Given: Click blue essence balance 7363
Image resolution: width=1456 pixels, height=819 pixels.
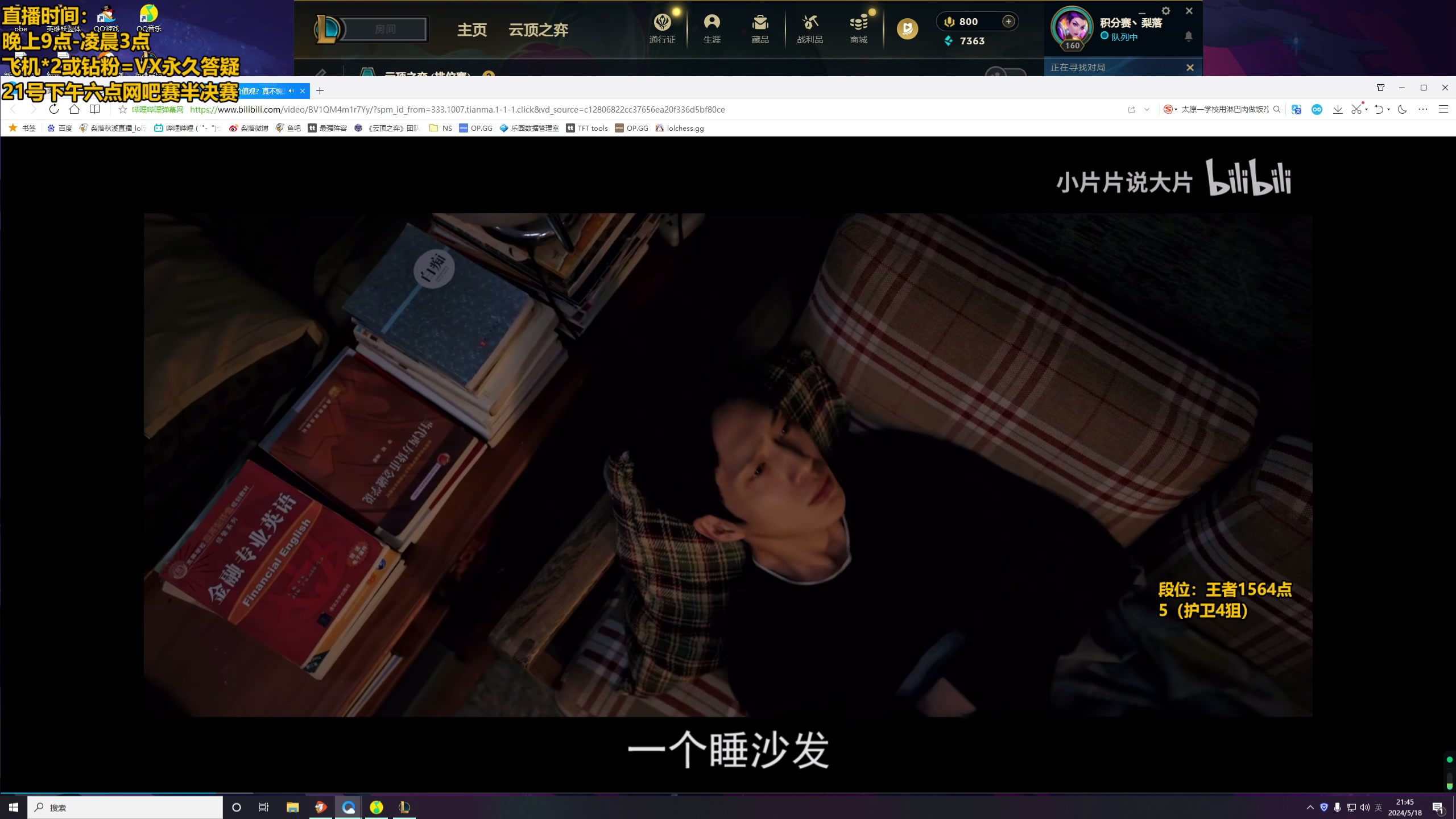Looking at the screenshot, I should point(965,41).
